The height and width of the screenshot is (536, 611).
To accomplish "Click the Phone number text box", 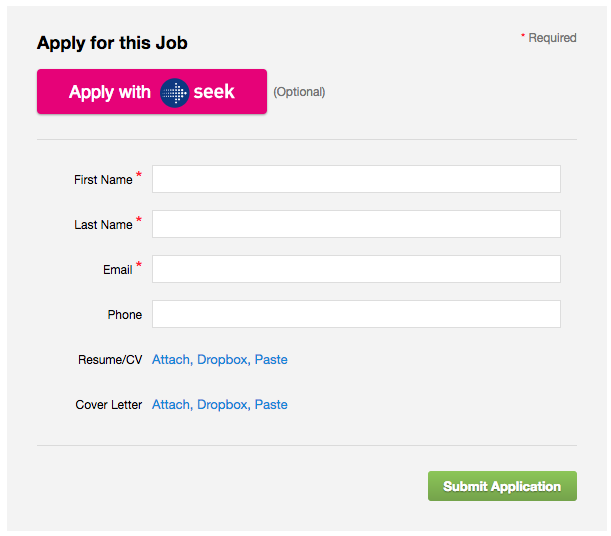I will pyautogui.click(x=356, y=314).
